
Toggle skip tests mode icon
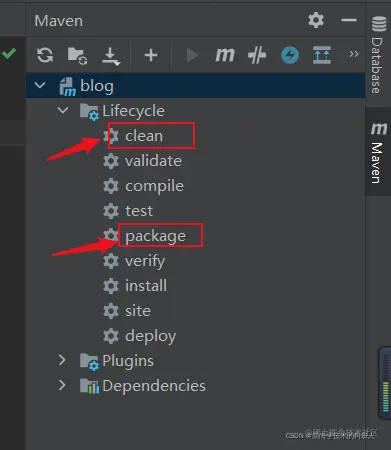click(x=257, y=55)
